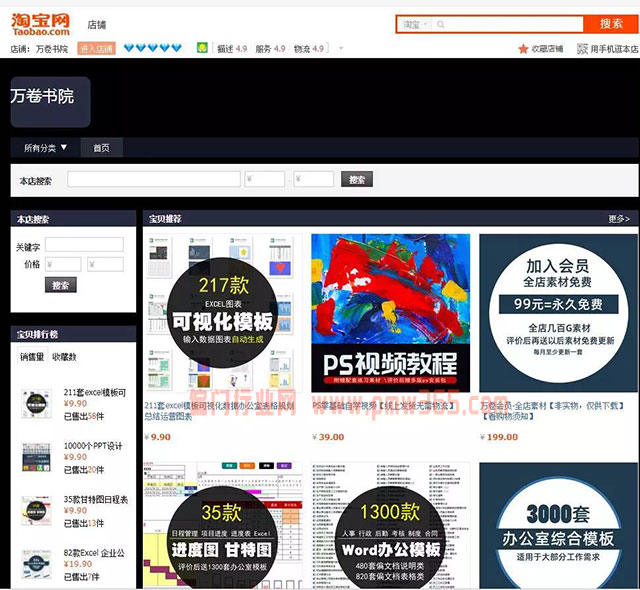Screen dimensions: 640x590
Task: Click the sidebar minimum 价格 field
Action: [x=63, y=264]
